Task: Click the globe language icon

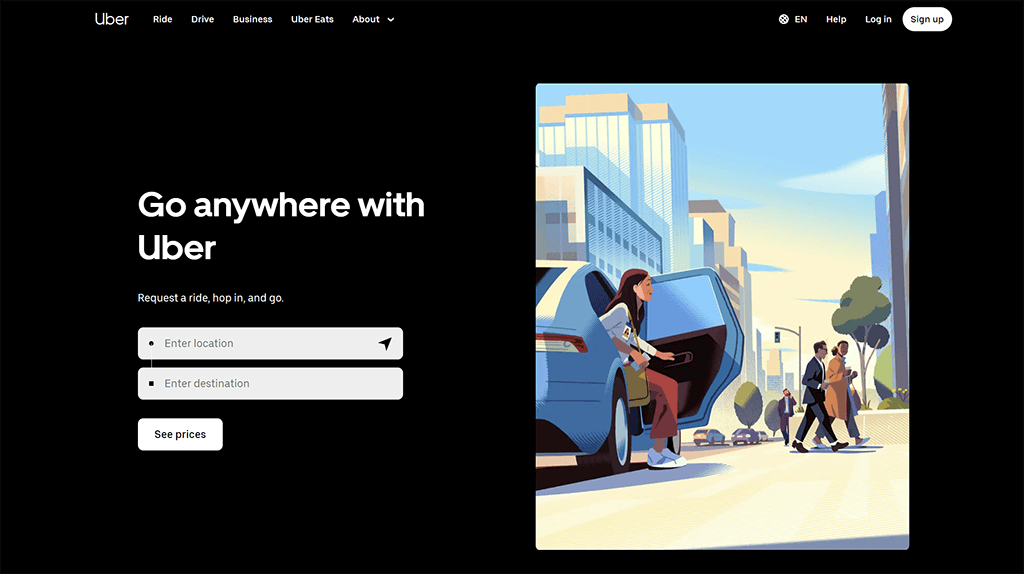Action: tap(784, 20)
